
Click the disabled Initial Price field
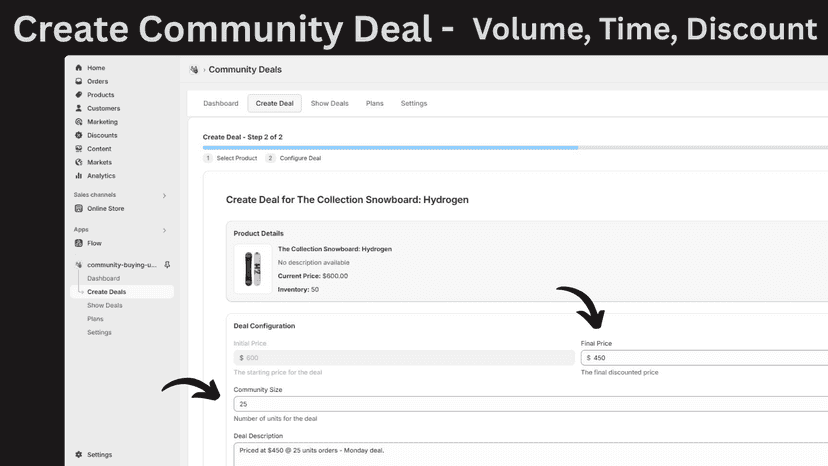coord(404,358)
